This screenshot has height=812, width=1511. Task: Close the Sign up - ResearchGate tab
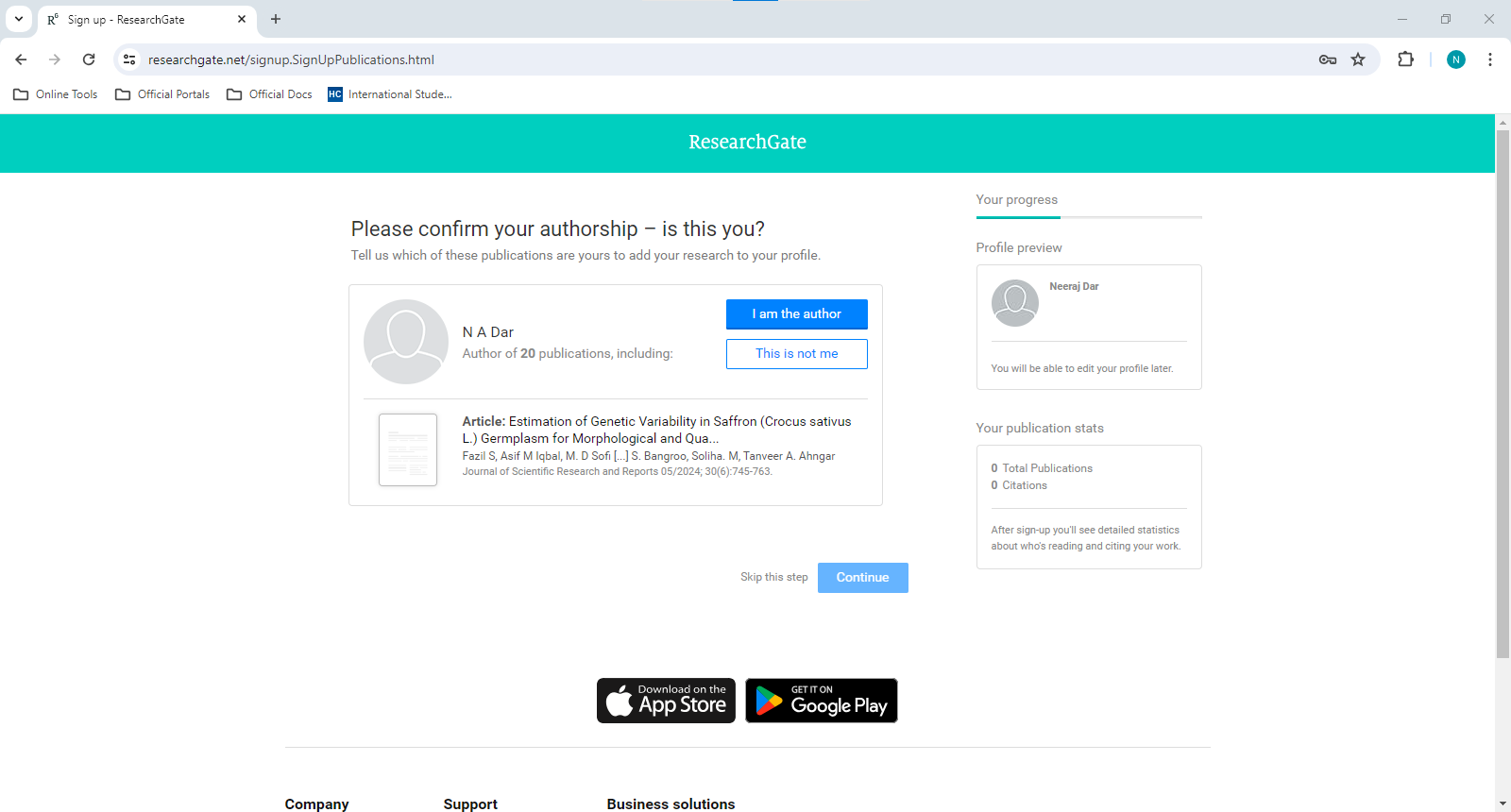coord(242,19)
